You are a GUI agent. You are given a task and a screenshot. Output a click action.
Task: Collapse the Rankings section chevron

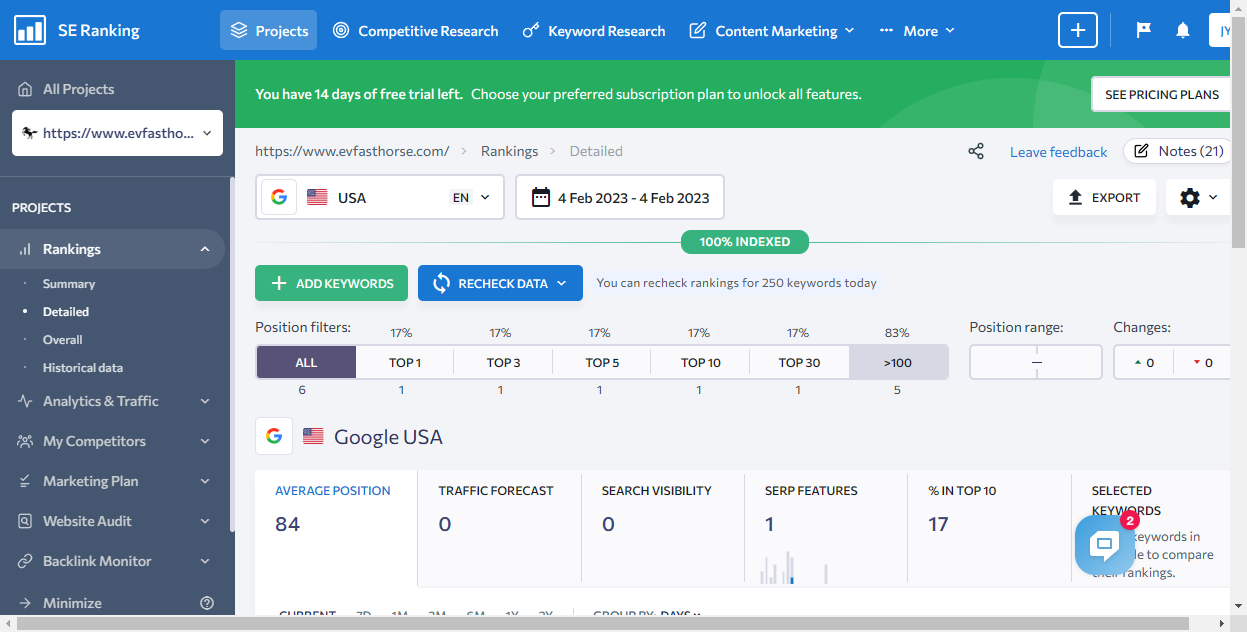tap(205, 249)
